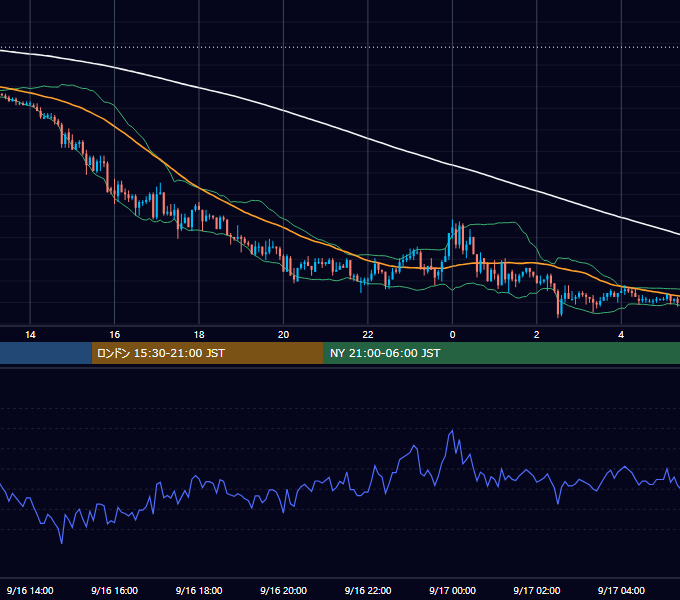680x600 pixels.
Task: Select the ロンドン 15:30-21:00 JST session bar
Action: (207, 353)
